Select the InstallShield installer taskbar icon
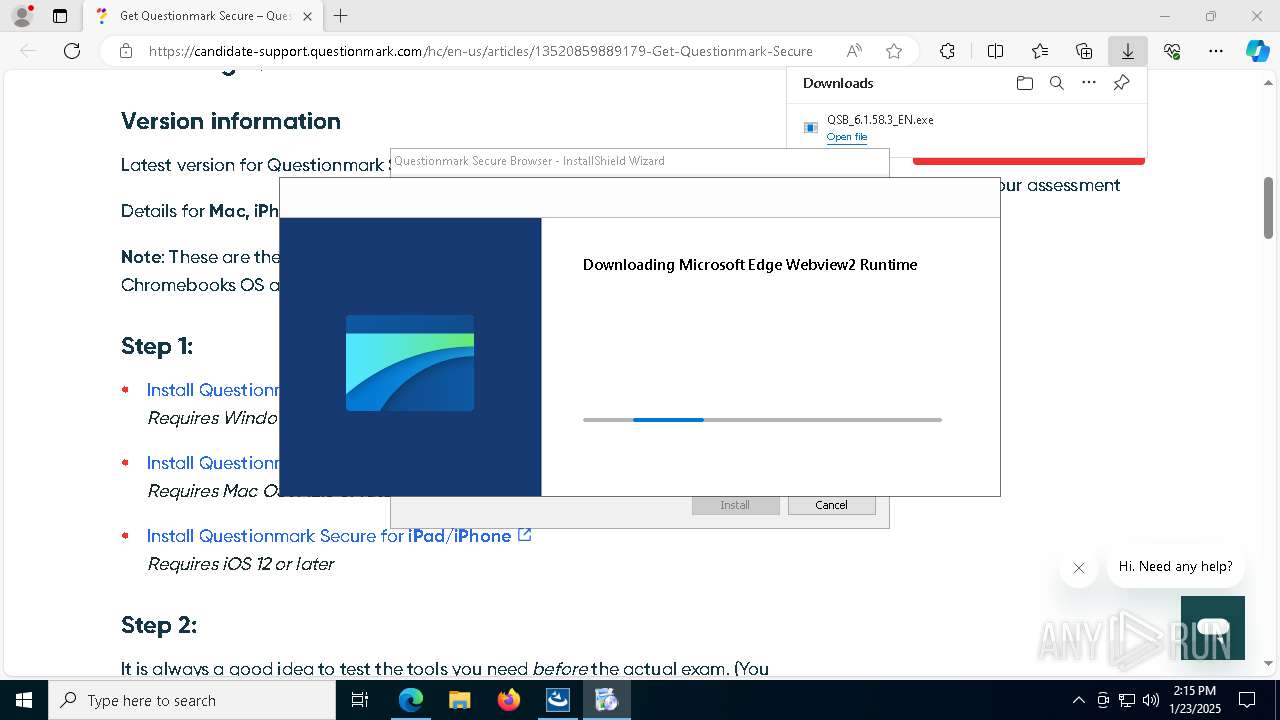Image resolution: width=1280 pixels, height=720 pixels. 606,700
